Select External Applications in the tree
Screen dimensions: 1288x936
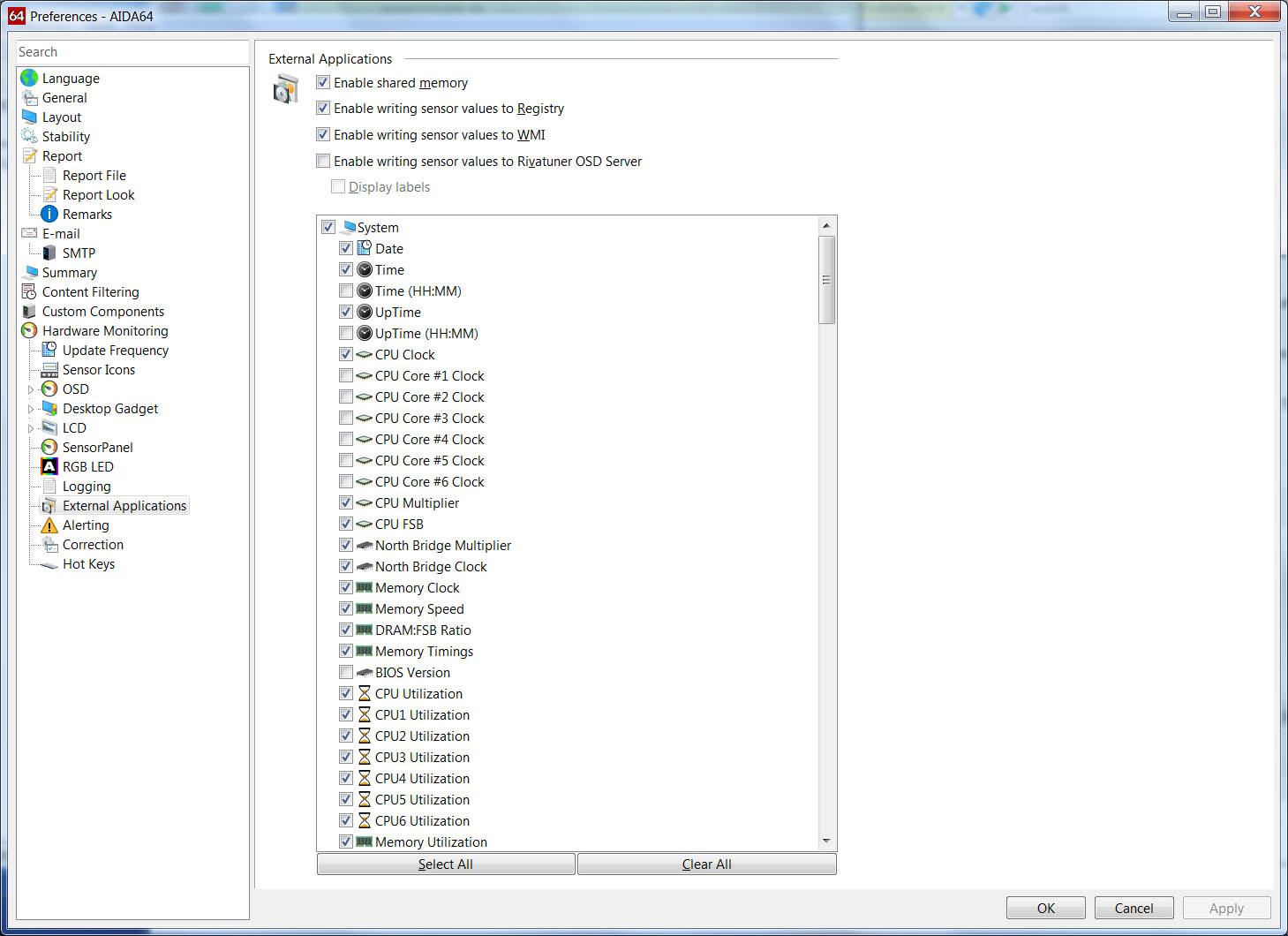(124, 506)
